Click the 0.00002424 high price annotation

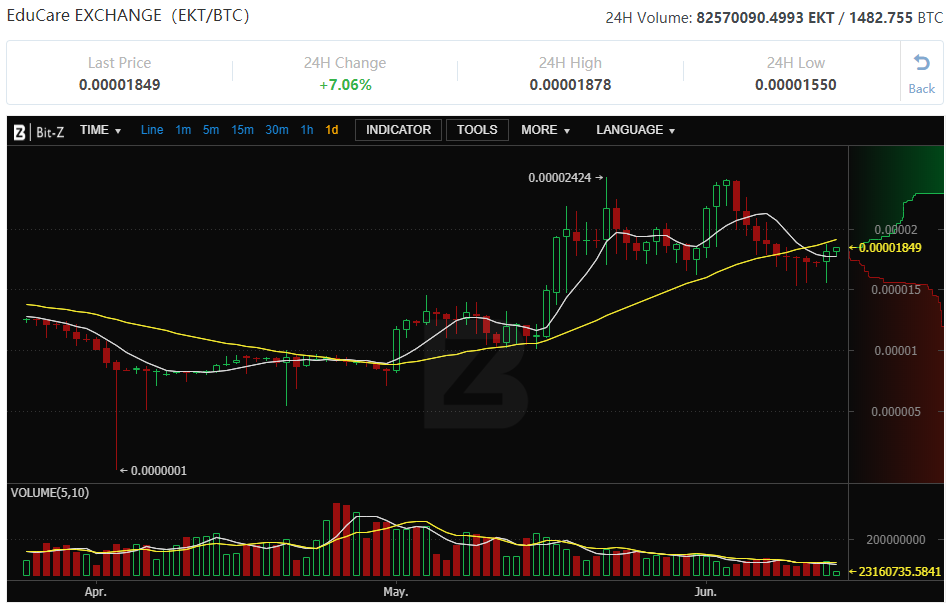pos(560,178)
